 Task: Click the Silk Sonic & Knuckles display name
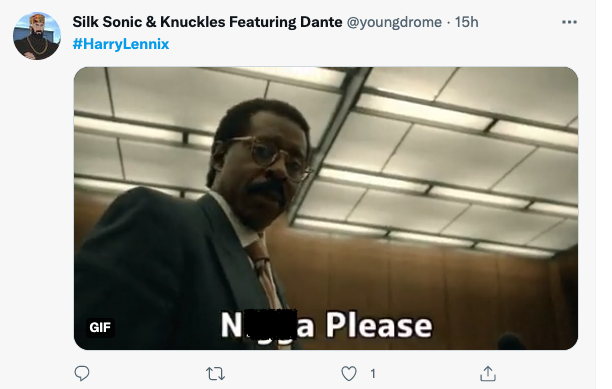[207, 22]
